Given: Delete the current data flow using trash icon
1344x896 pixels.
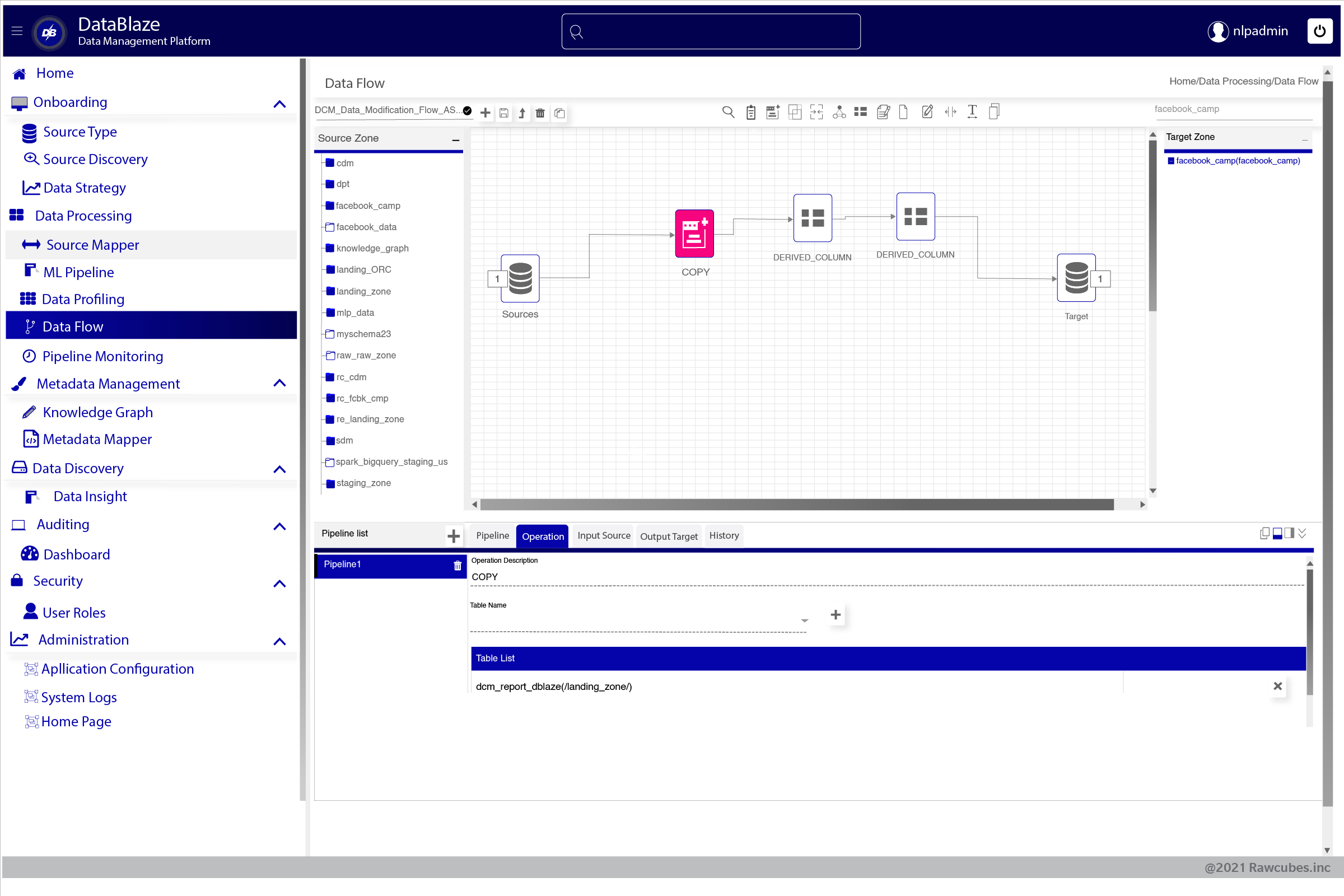Looking at the screenshot, I should click(x=540, y=113).
